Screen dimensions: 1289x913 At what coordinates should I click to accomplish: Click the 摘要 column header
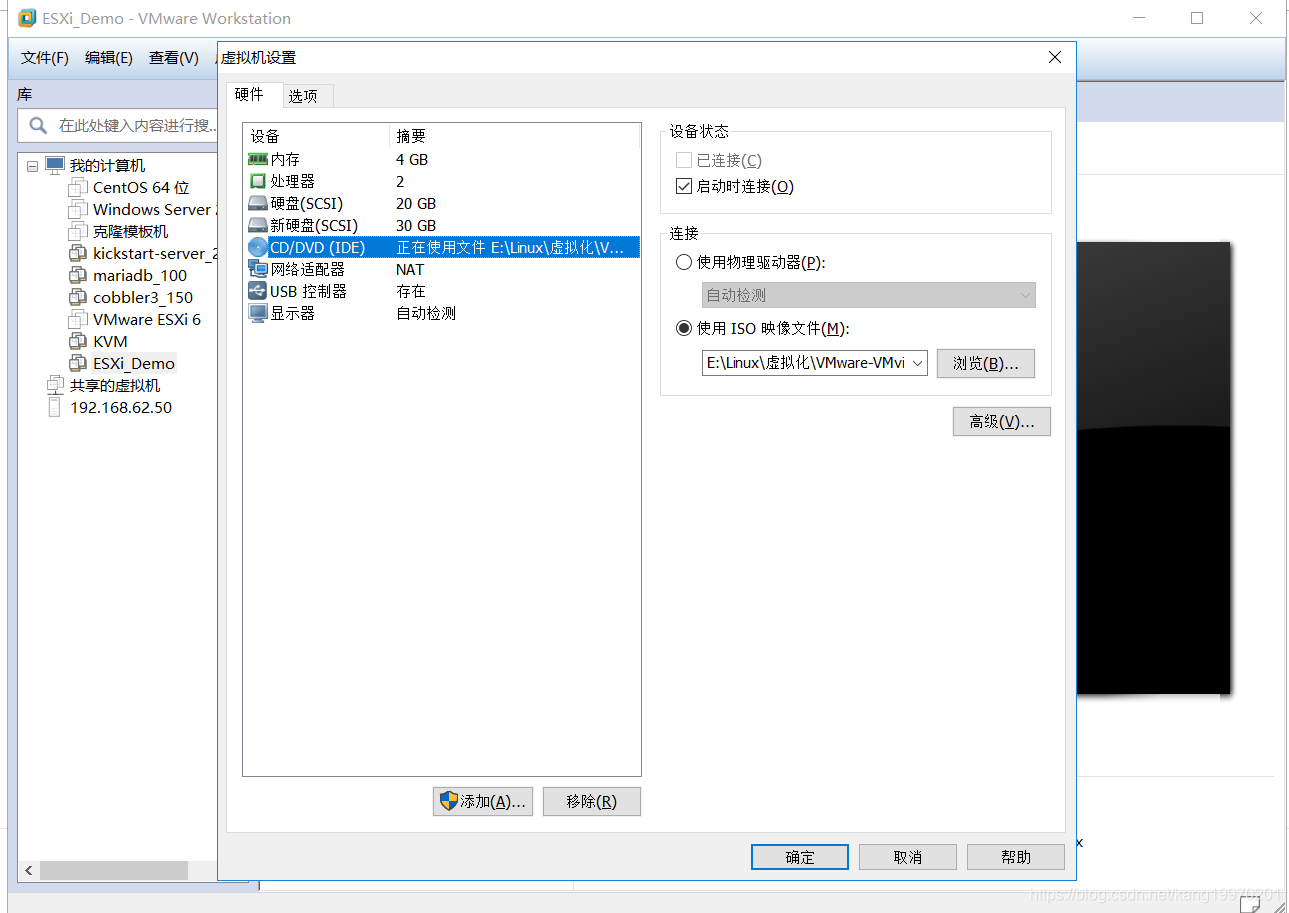tap(514, 136)
